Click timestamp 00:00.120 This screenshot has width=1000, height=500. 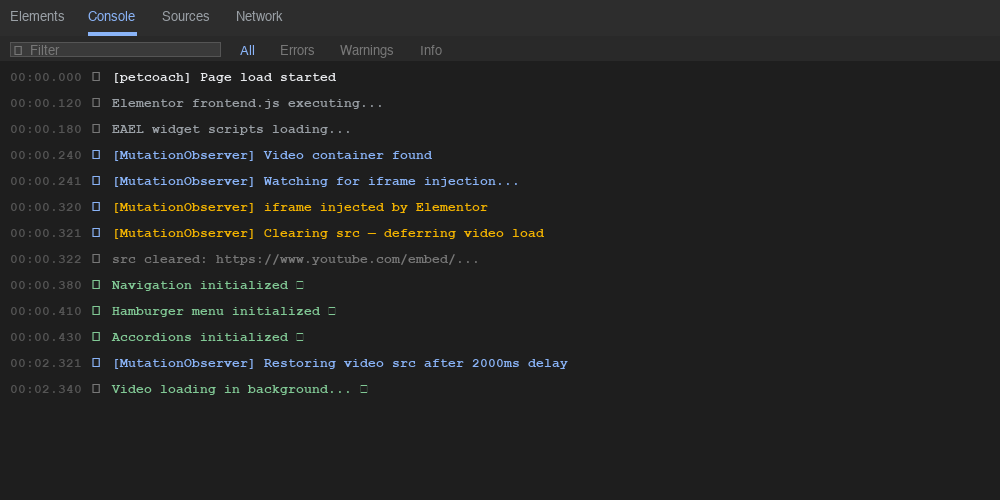coord(46,103)
